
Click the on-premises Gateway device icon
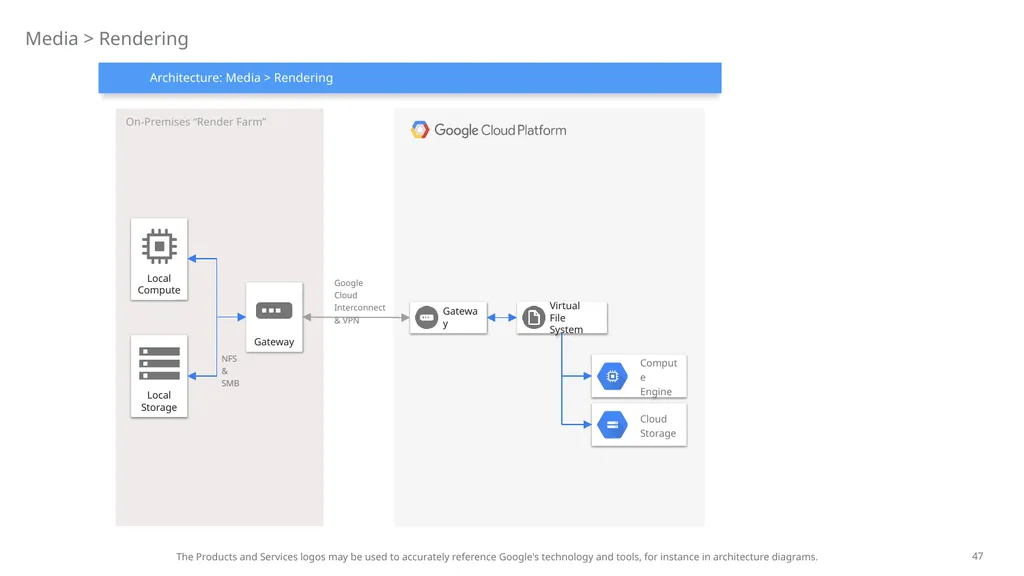point(274,310)
